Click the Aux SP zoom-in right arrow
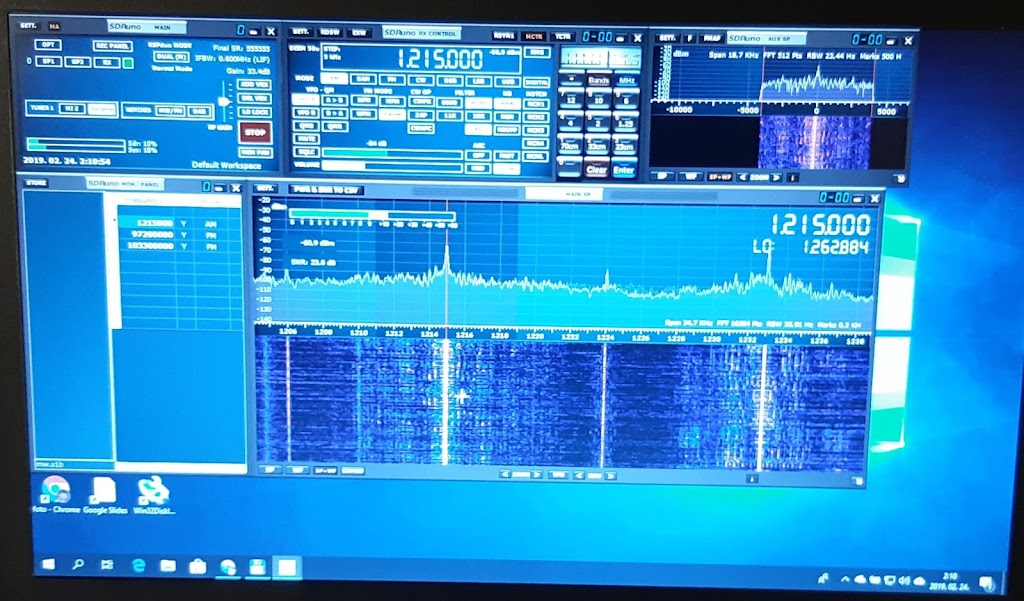This screenshot has width=1024, height=601. pyautogui.click(x=776, y=177)
